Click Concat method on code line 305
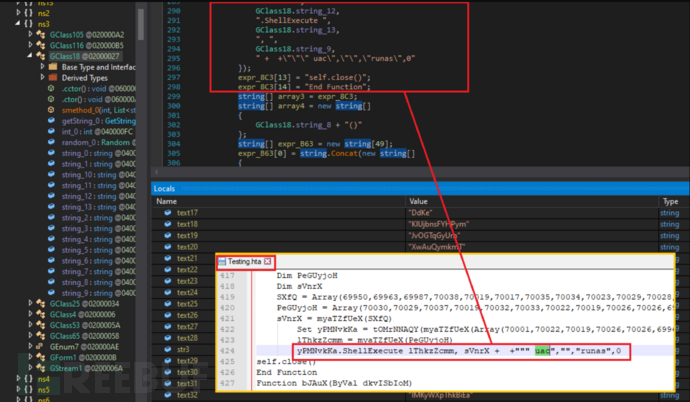Screen dimensions: 690x402 [345, 153]
